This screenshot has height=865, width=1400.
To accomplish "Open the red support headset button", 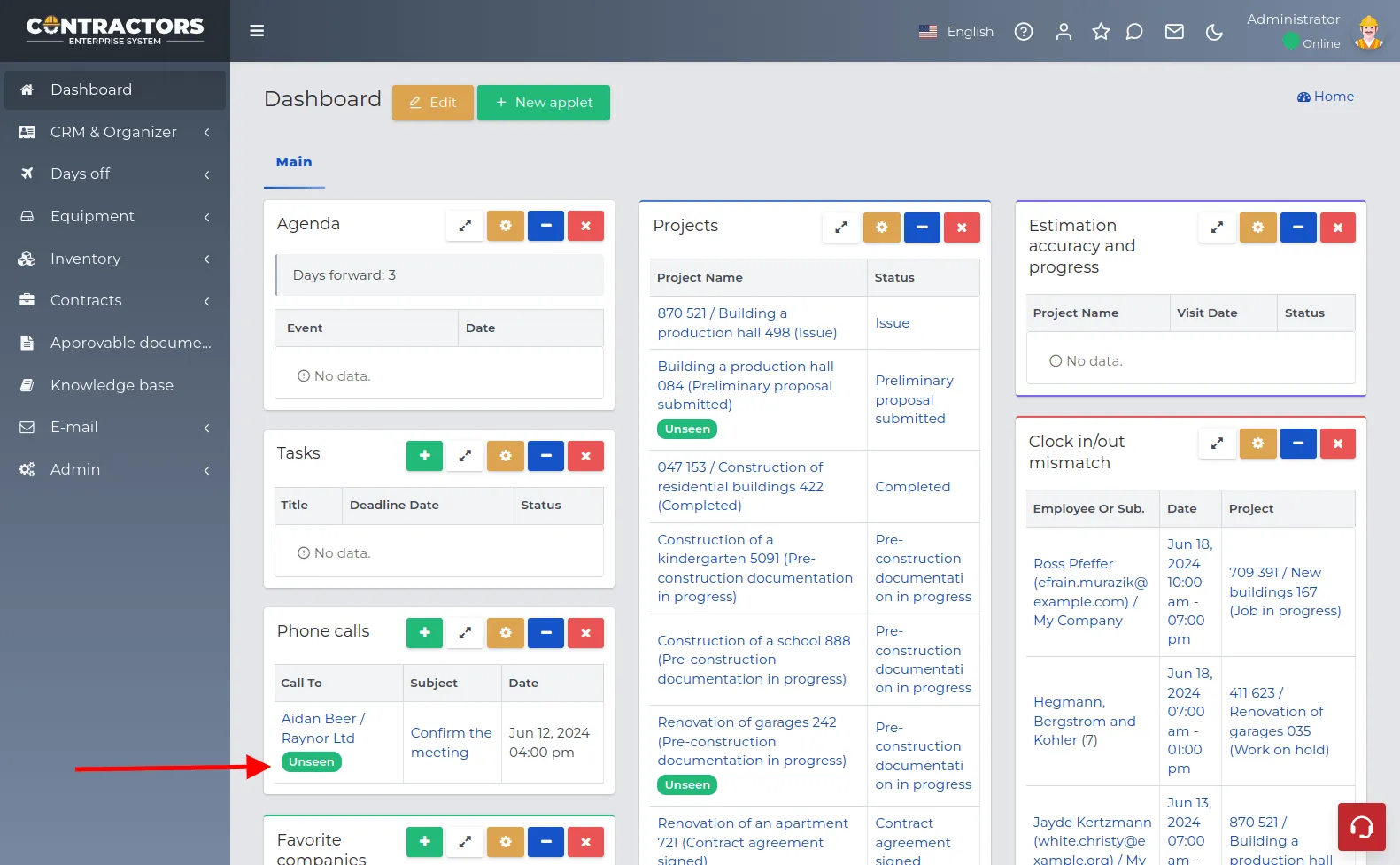I will click(1362, 827).
